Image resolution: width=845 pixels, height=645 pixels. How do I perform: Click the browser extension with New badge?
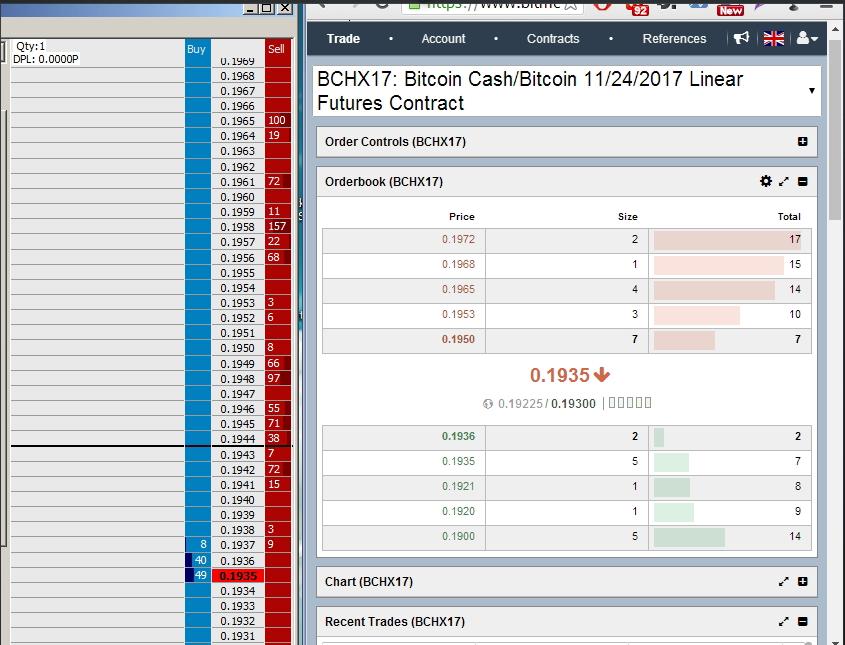click(x=730, y=8)
